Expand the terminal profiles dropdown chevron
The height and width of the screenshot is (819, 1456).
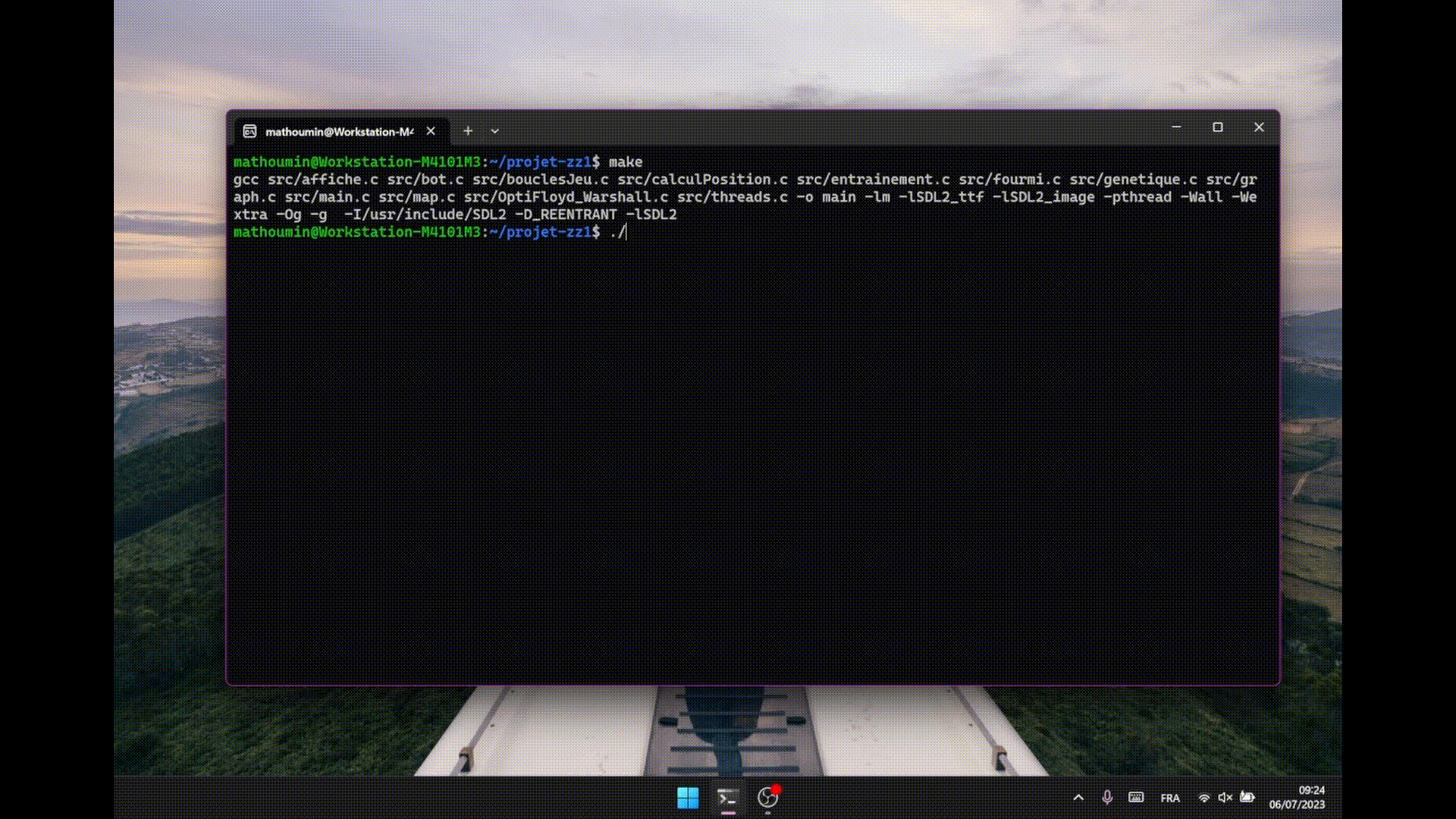point(494,131)
